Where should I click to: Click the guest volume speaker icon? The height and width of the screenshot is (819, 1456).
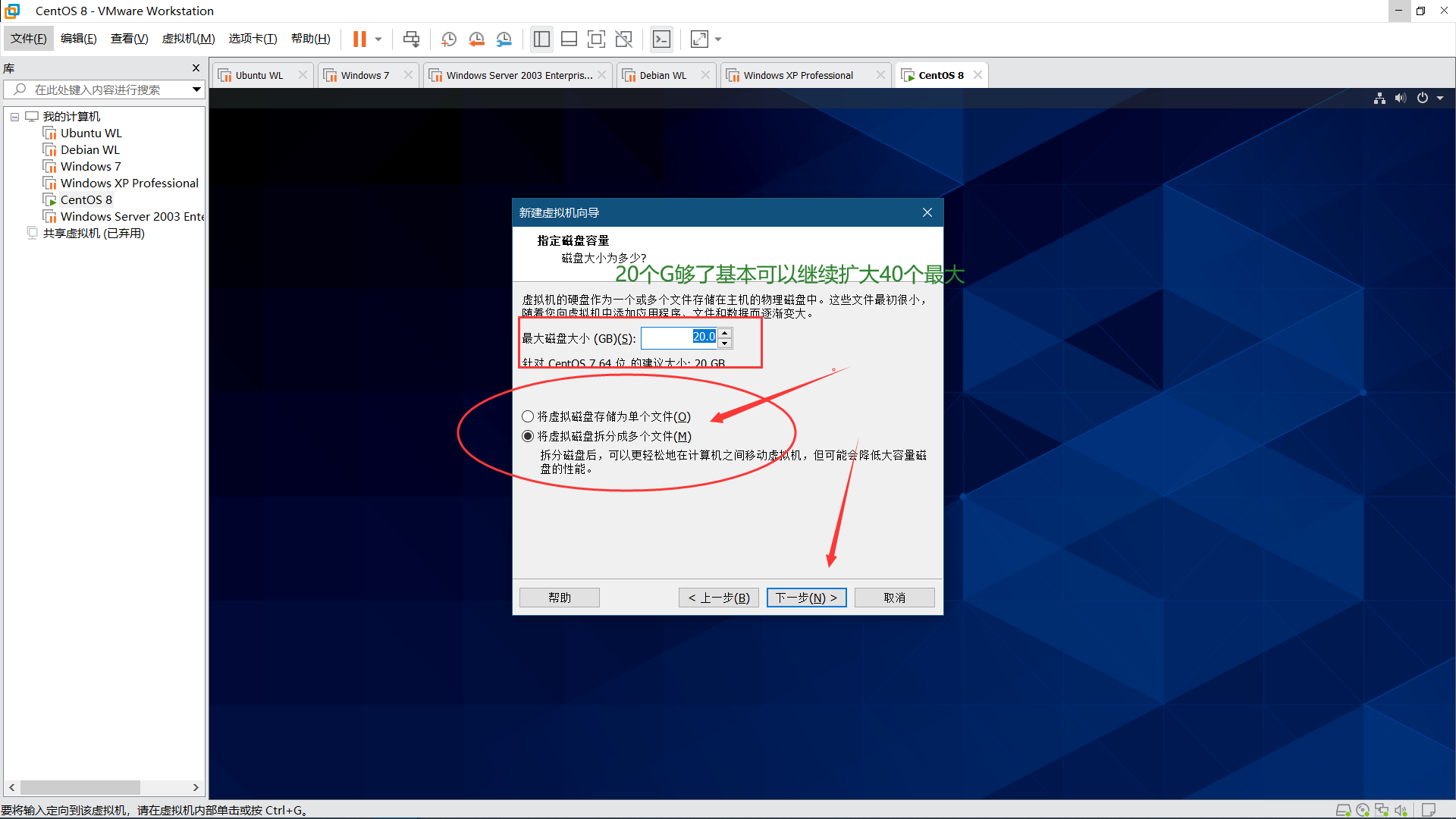pyautogui.click(x=1401, y=98)
